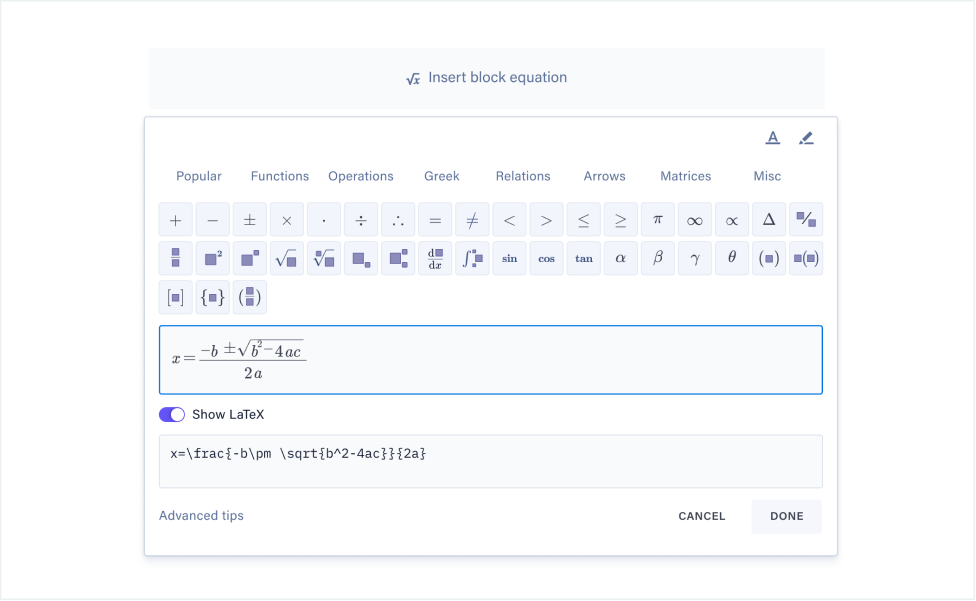
Task: Select the fraction icon
Action: tap(175, 258)
